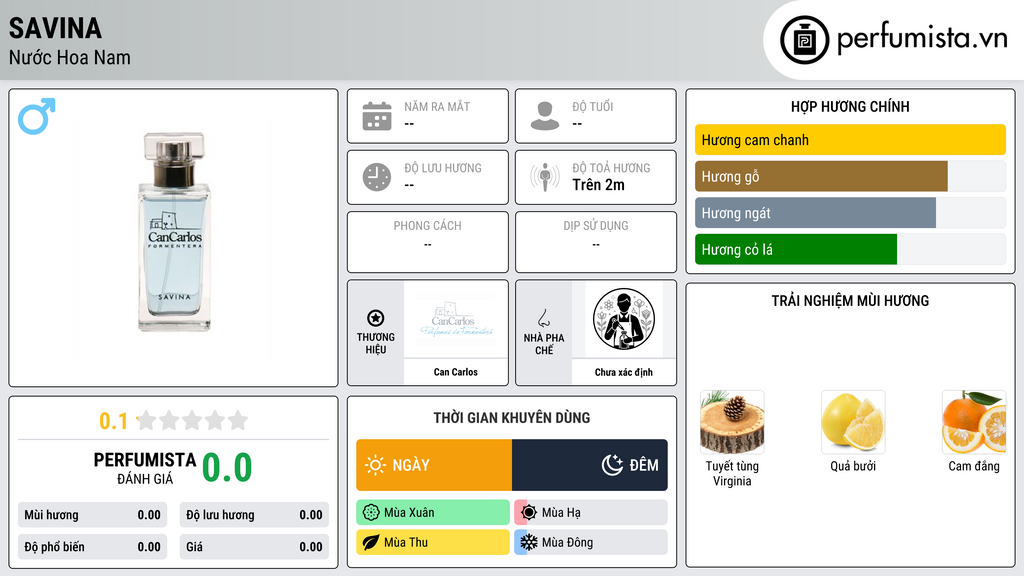1024x576 pixels.
Task: Open the Cam đắng note image
Action: [974, 422]
